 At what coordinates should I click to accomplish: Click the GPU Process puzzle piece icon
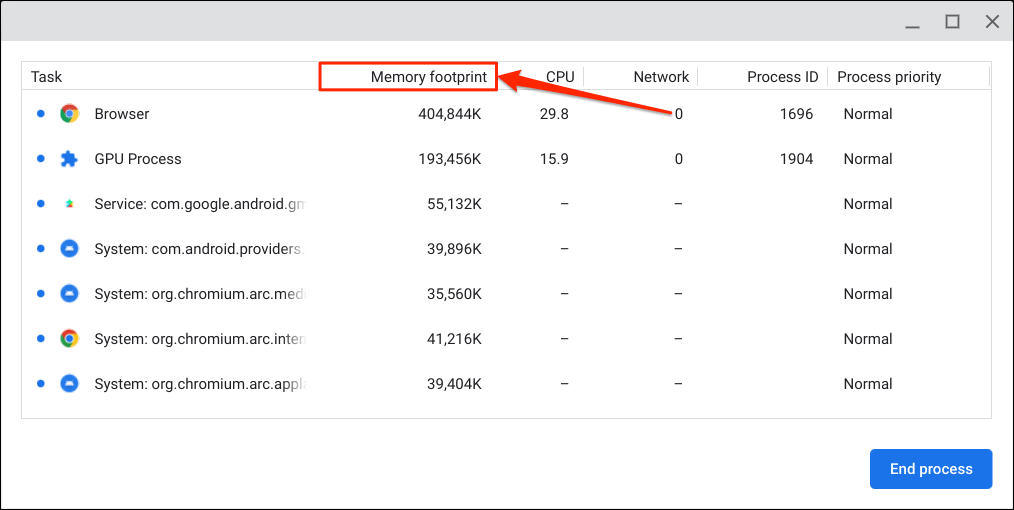69,159
